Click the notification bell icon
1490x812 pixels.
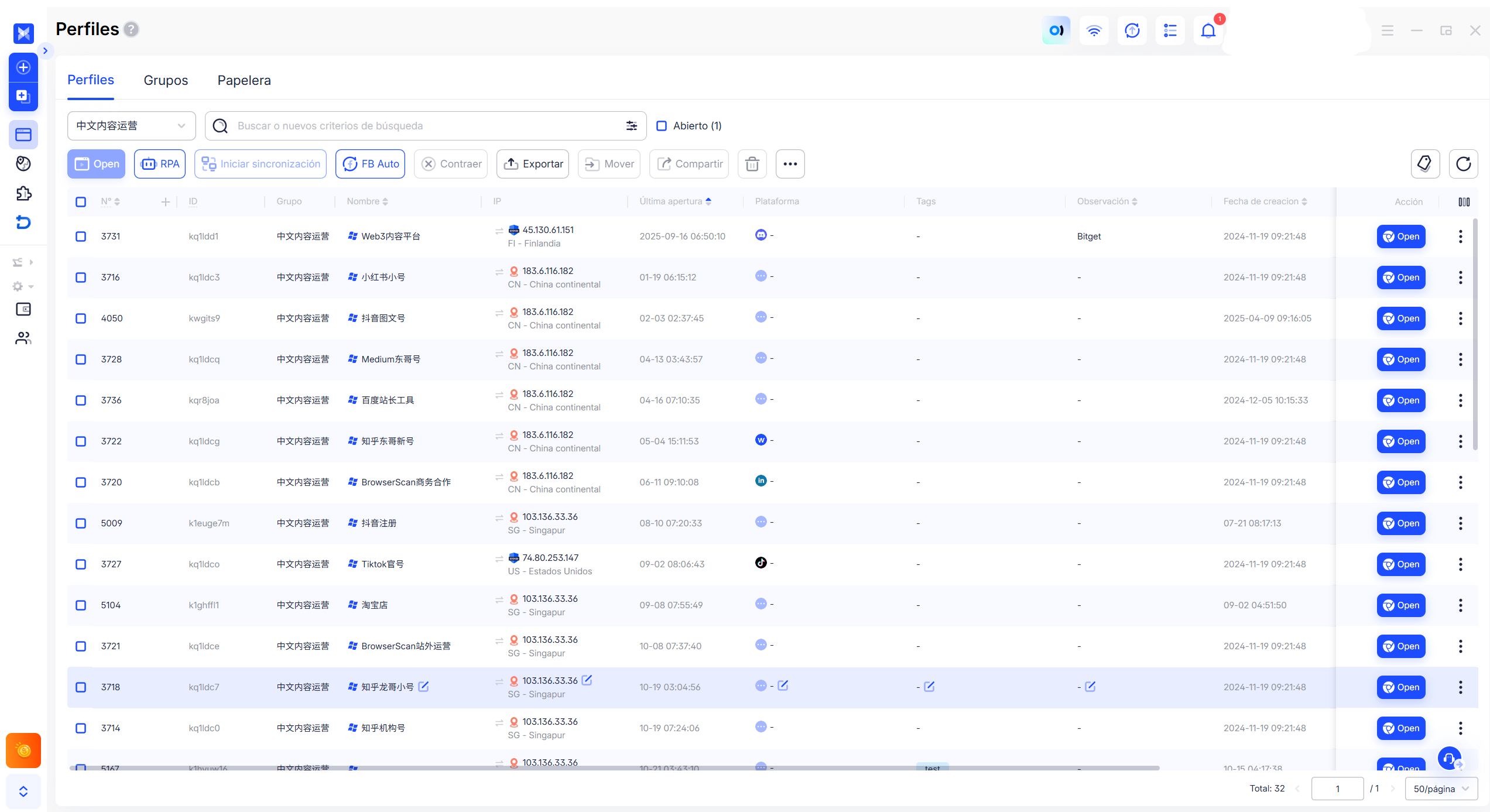tap(1208, 30)
